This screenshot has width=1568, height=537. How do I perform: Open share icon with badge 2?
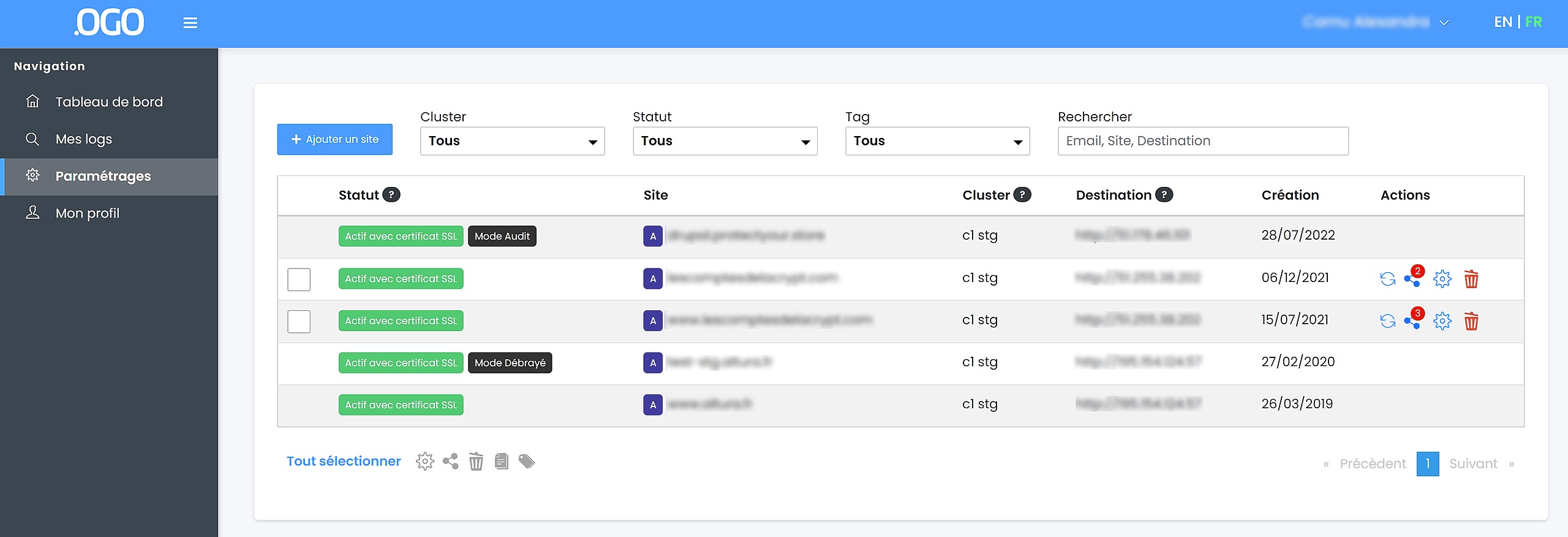coord(1414,277)
